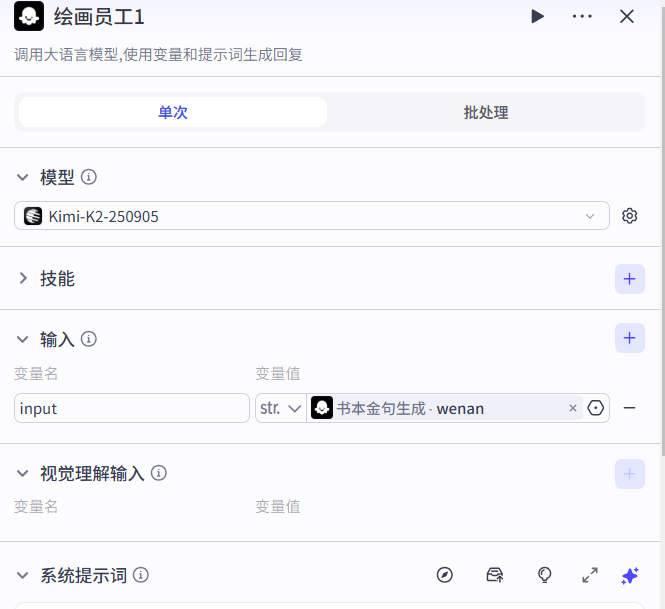Viewport: 665px width, 609px height.
Task: Add a new skill with plus button
Action: 629,279
